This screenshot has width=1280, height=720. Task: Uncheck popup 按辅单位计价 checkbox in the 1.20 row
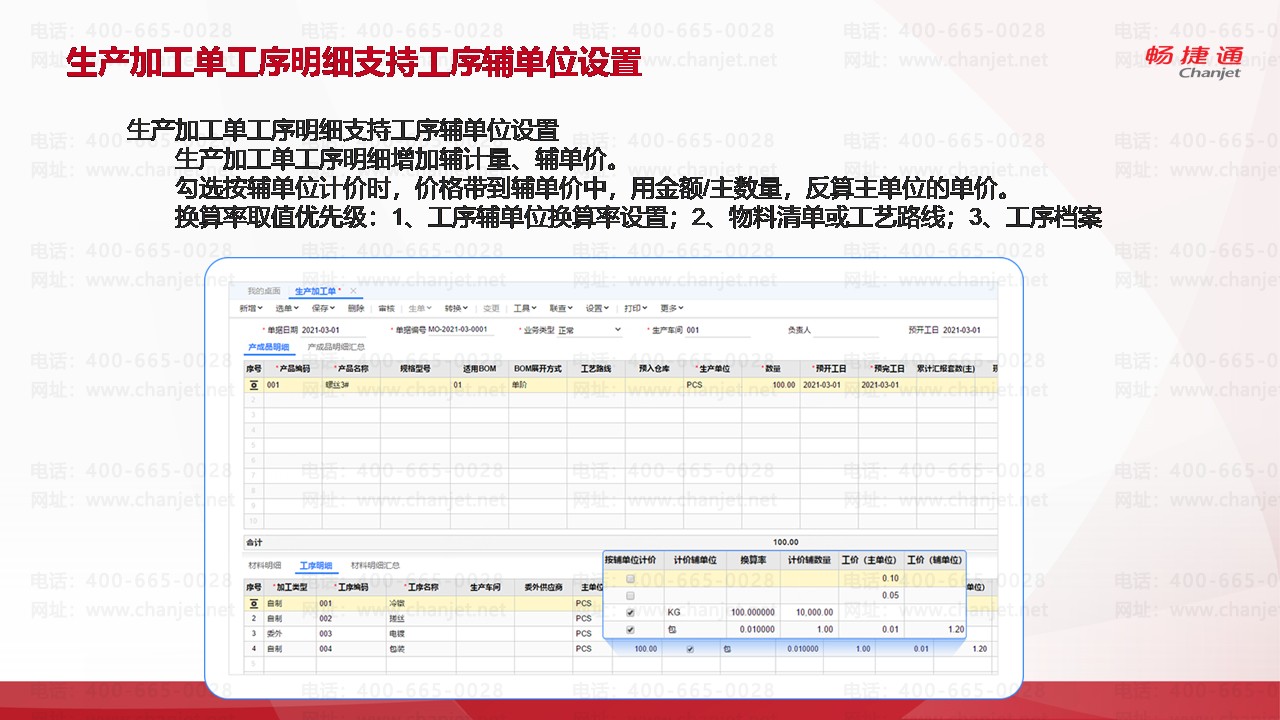[x=630, y=629]
